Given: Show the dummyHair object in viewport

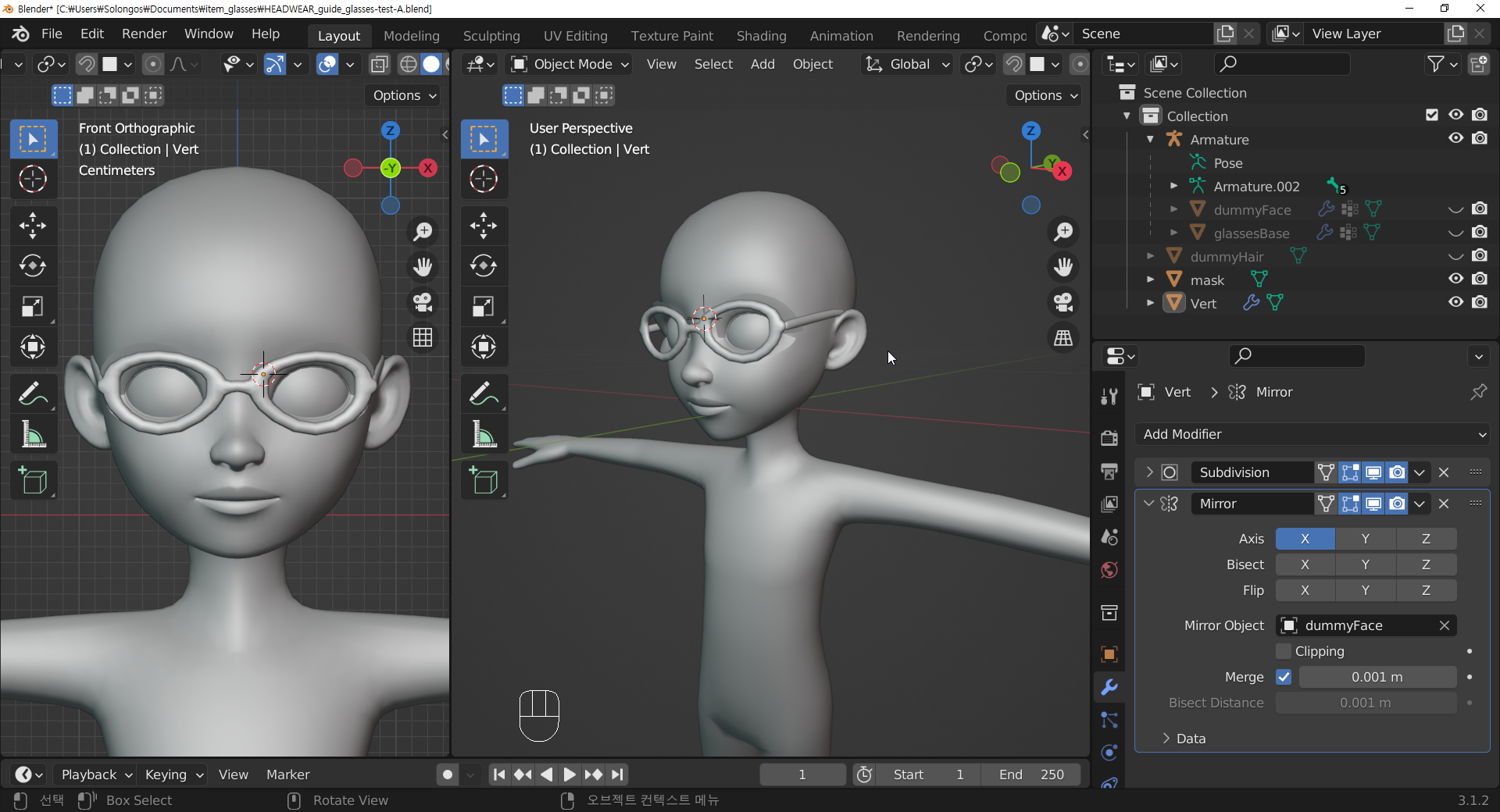Looking at the screenshot, I should [x=1455, y=255].
